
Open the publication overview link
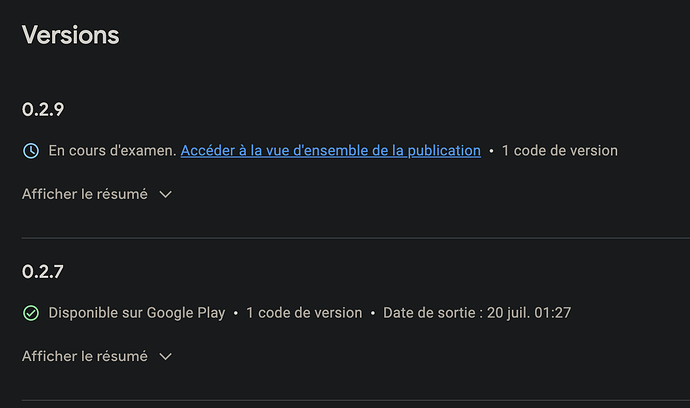pos(330,151)
